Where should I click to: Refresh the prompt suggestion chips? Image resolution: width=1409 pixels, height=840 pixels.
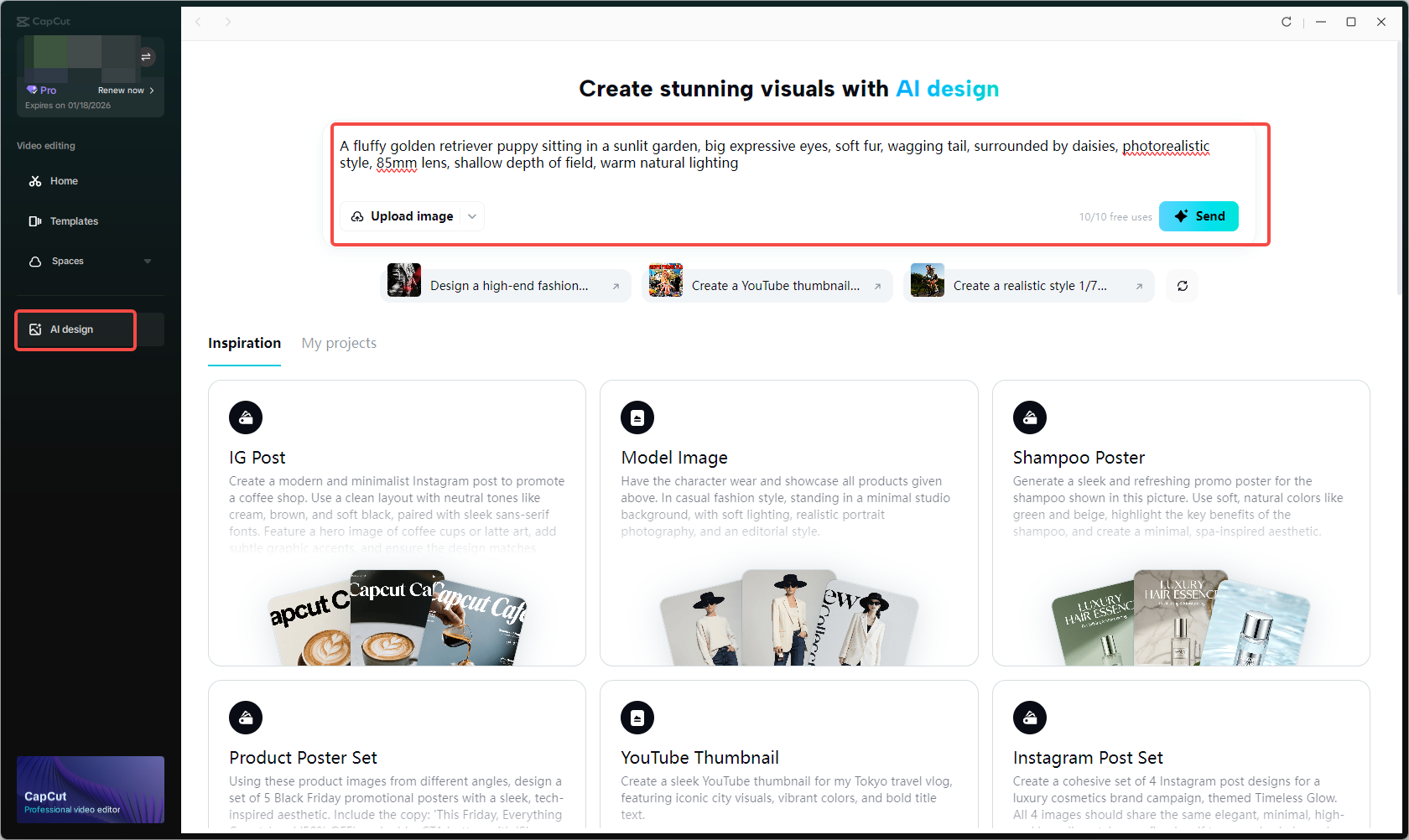click(1182, 286)
